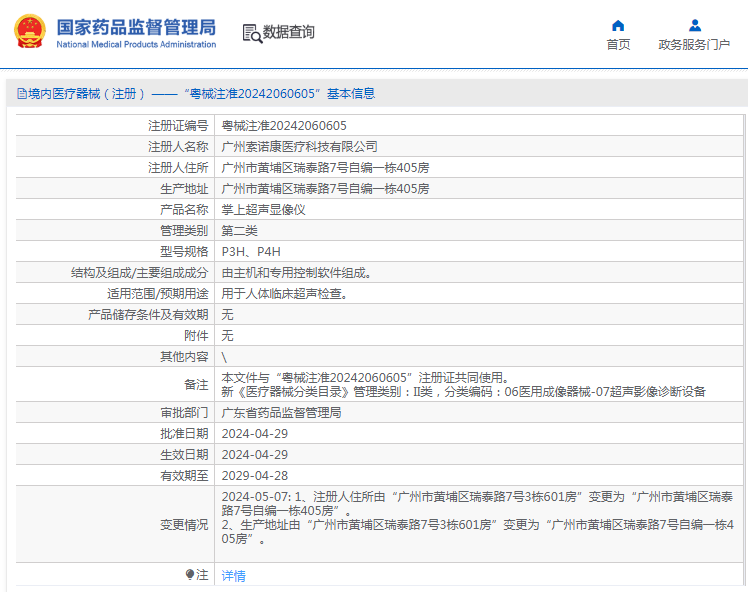The image size is (748, 592).
Task: Click the 适用范围/预期用途 label
Action: [157, 294]
